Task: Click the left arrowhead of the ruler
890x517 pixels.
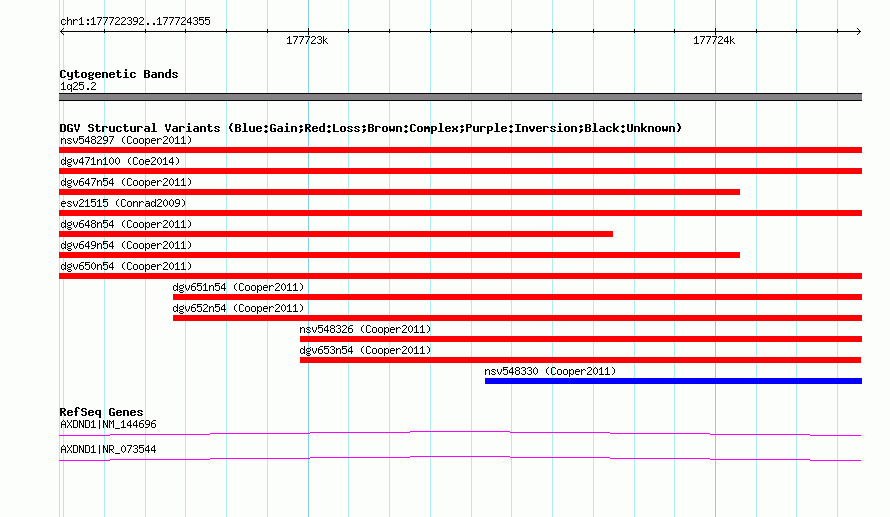Action: [62, 32]
